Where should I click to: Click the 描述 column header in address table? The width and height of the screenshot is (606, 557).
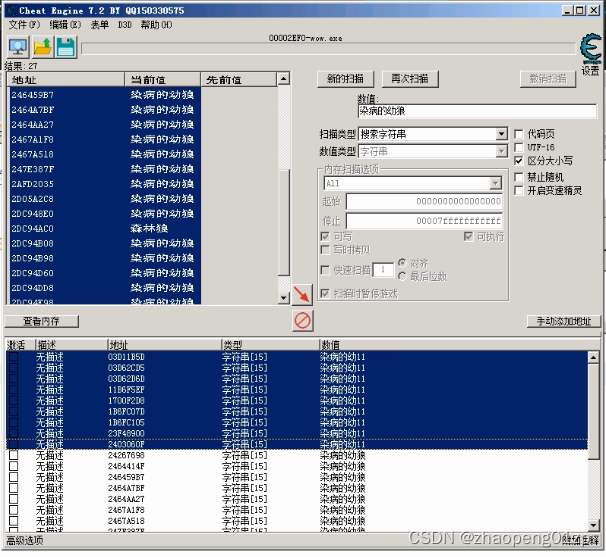pos(71,345)
